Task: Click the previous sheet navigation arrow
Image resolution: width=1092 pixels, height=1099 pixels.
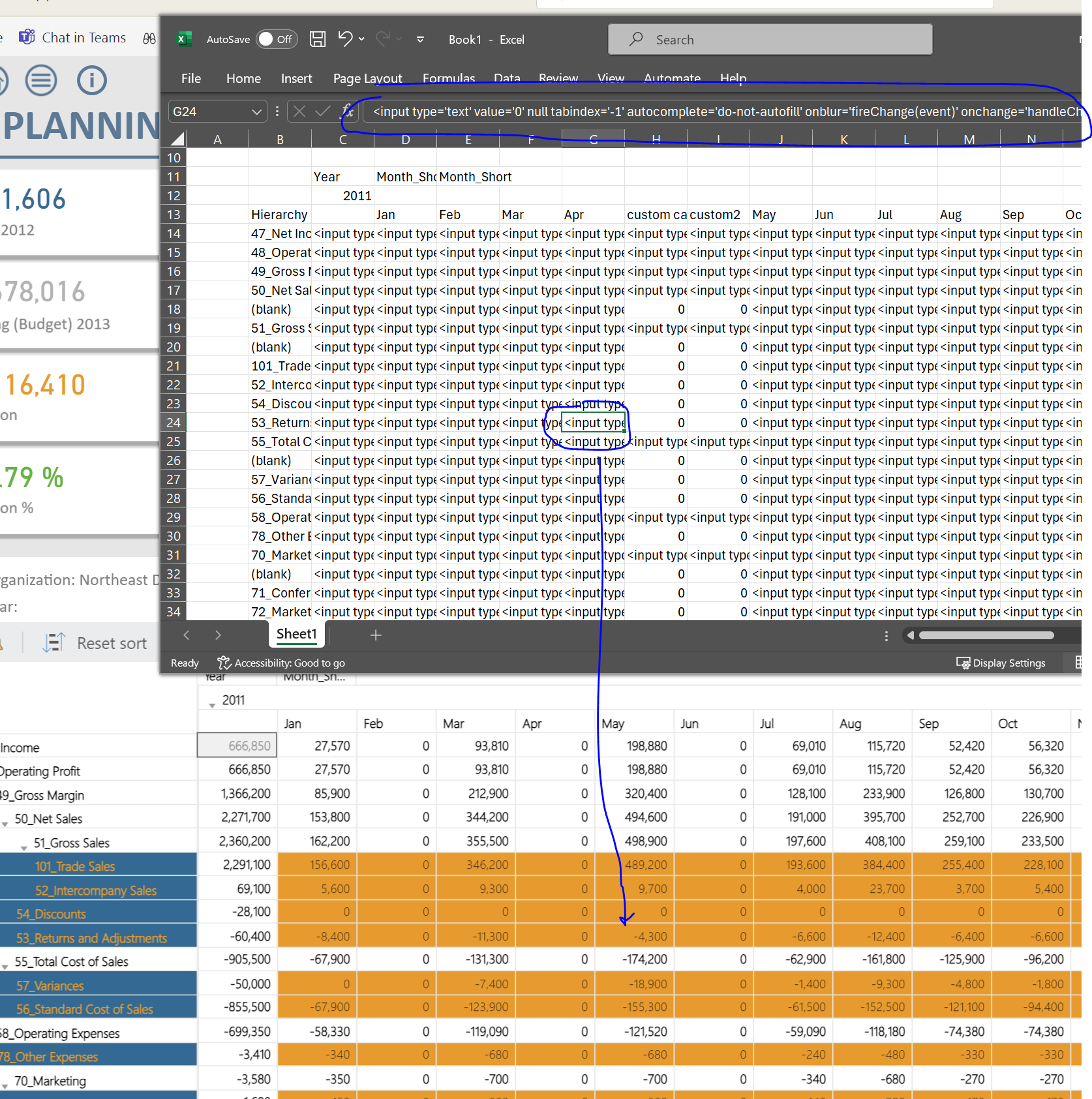Action: [187, 635]
